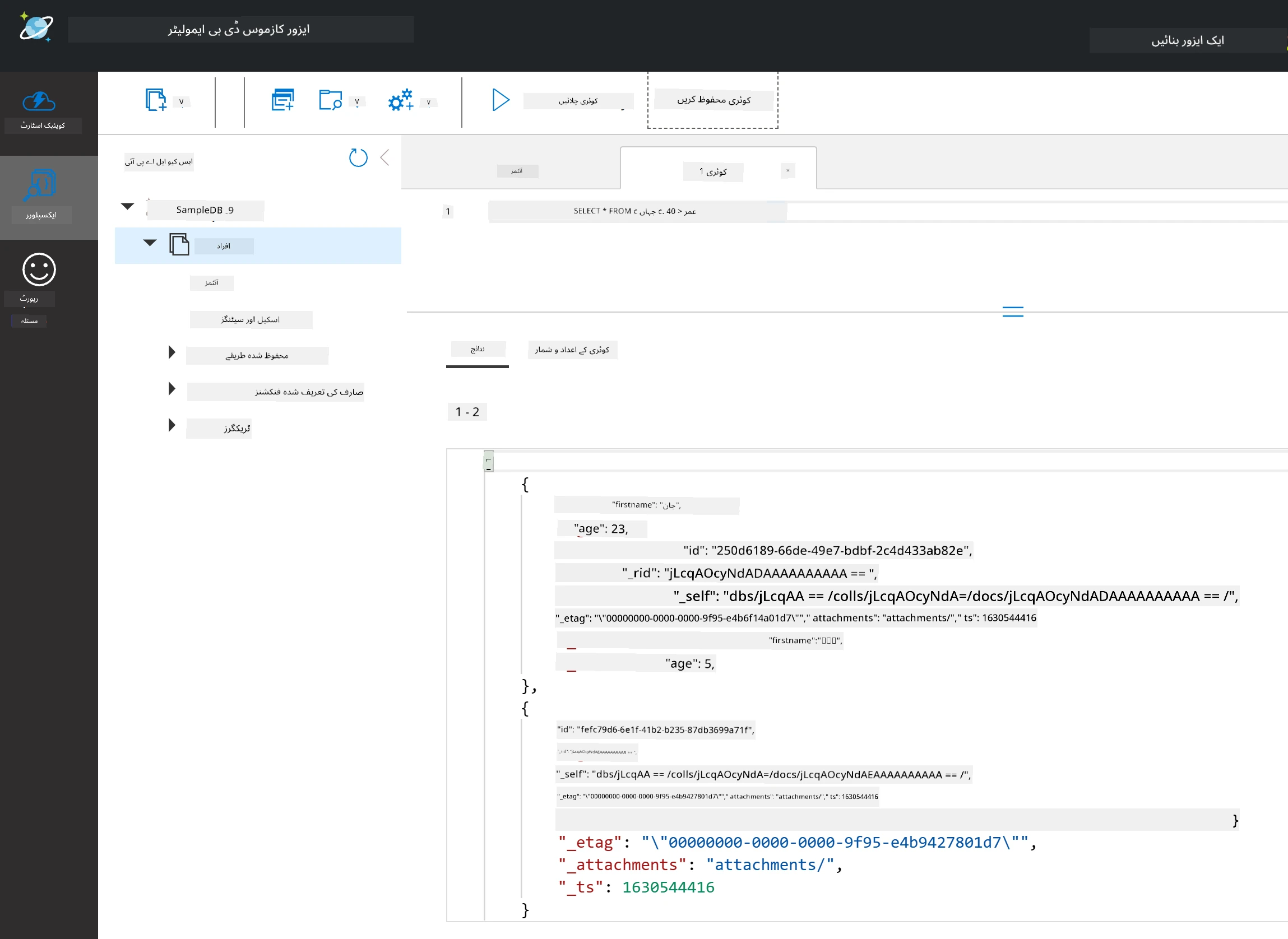Click the blue "_etag" colored line
Viewport: 1288px width, 939px height.
797,842
